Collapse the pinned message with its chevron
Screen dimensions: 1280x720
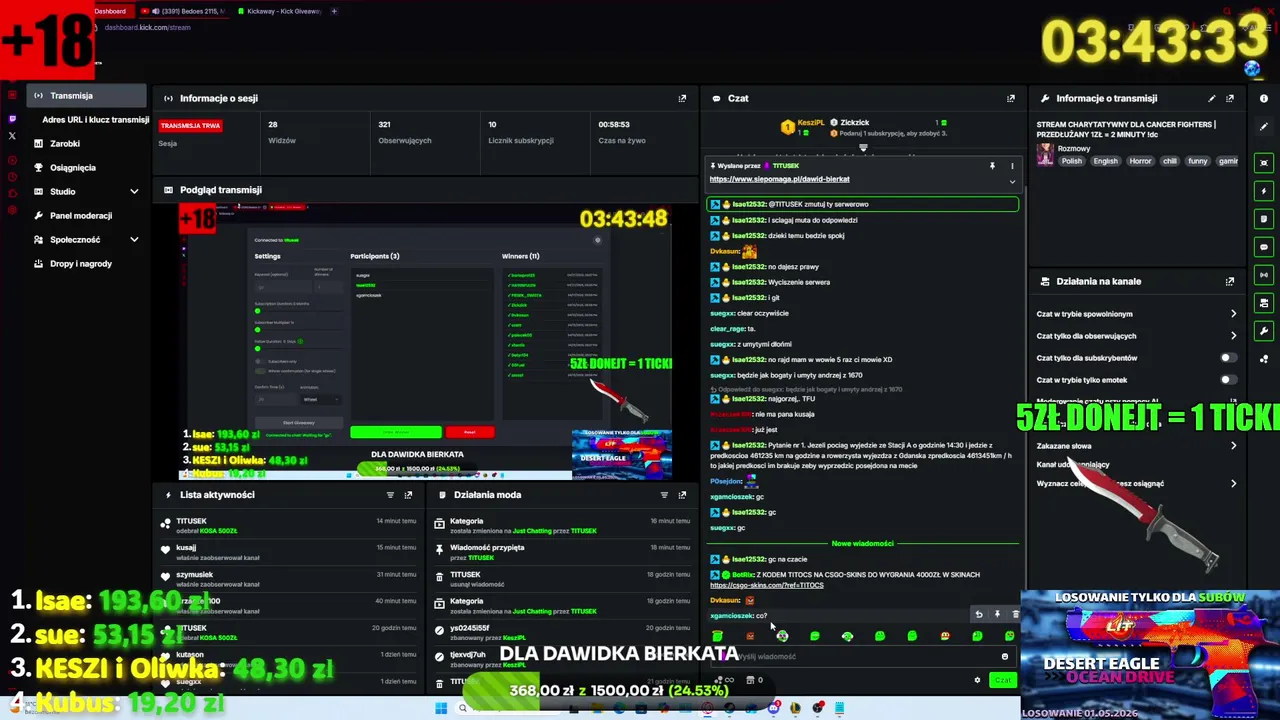1012,181
